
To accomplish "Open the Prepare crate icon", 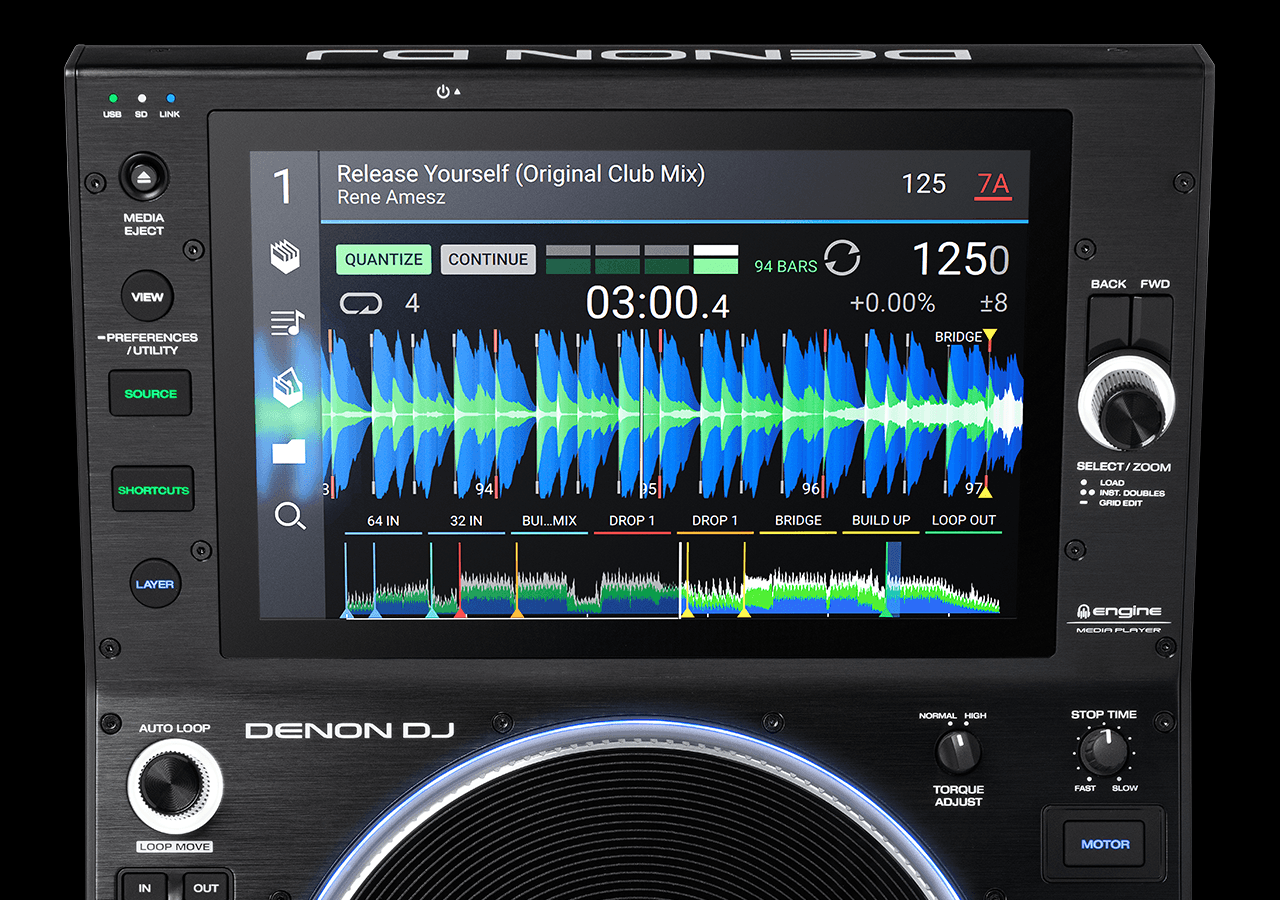I will (287, 389).
